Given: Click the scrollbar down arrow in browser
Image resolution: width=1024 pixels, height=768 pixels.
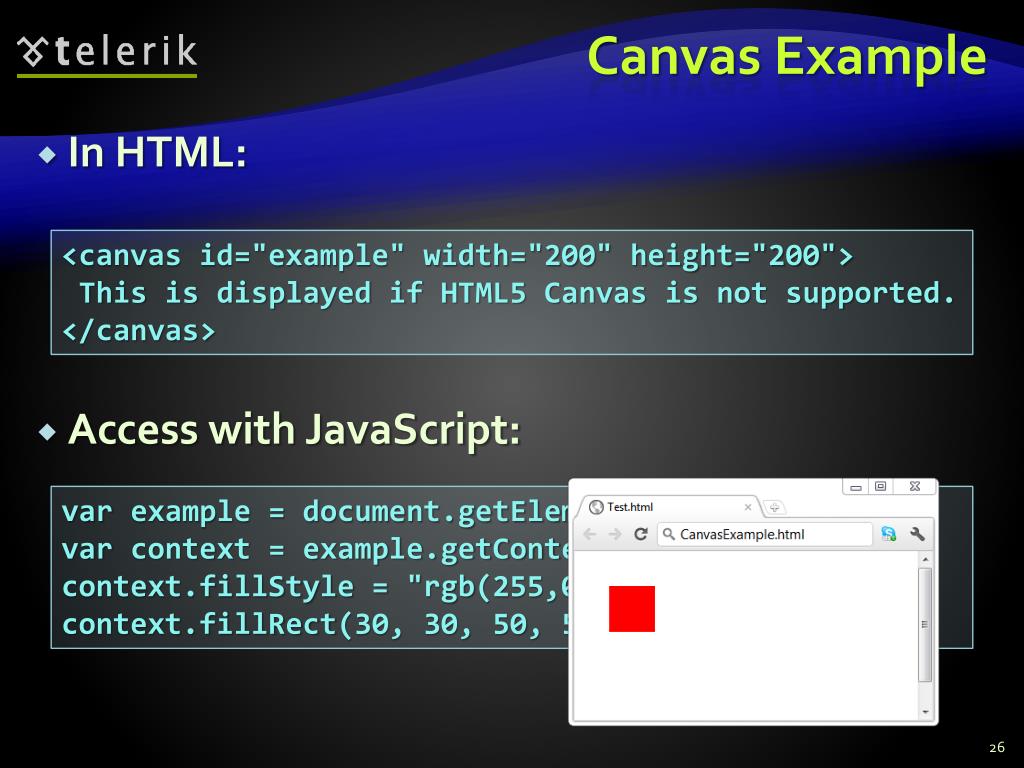Looking at the screenshot, I should click(x=925, y=712).
